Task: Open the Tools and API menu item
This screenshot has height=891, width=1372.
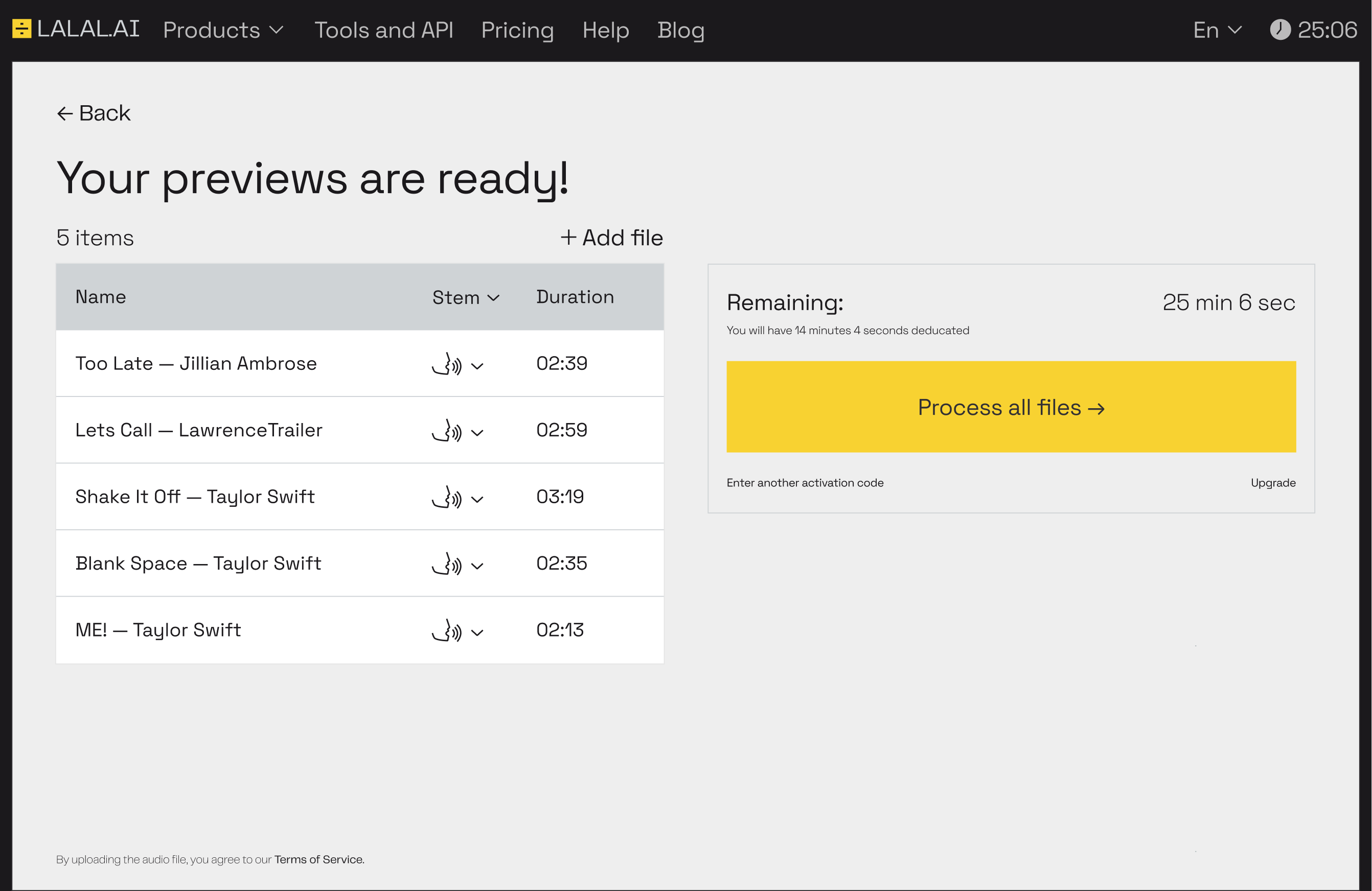Action: coord(384,30)
